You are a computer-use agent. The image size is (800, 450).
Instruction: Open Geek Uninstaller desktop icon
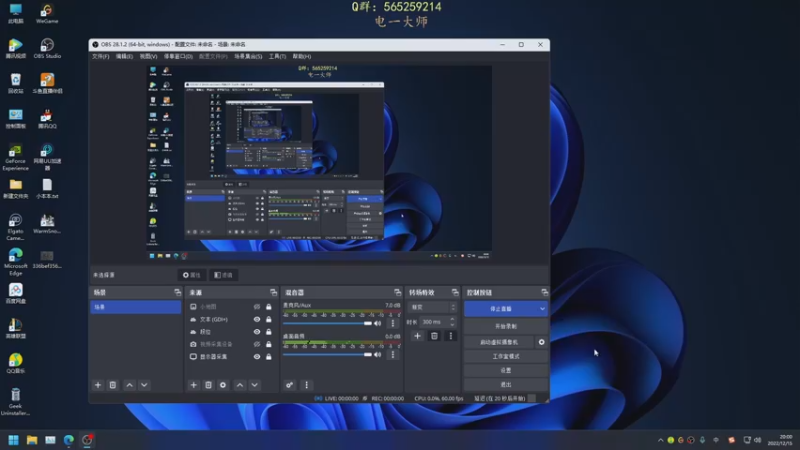[x=15, y=402]
